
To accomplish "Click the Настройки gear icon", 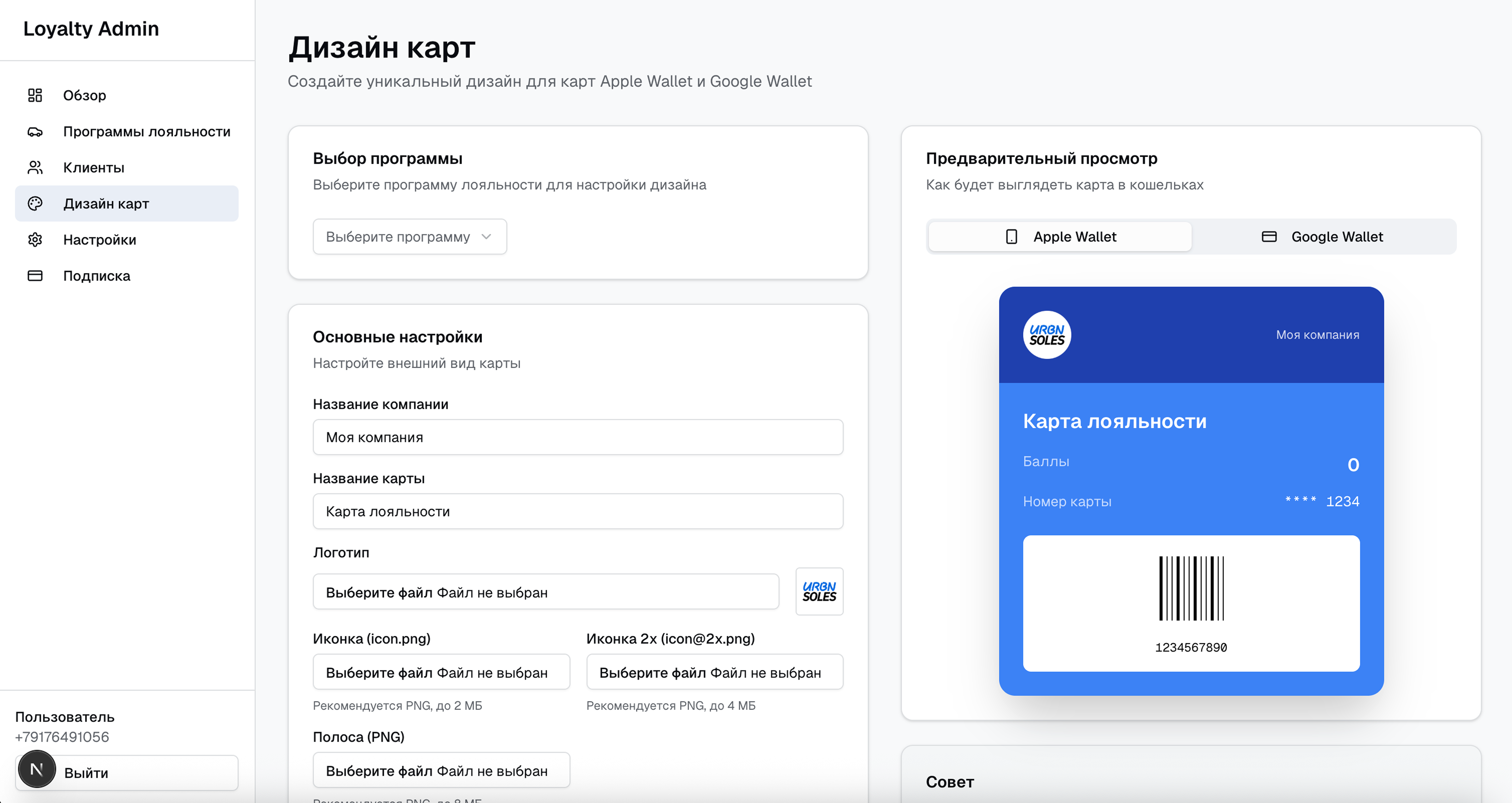I will pos(35,240).
